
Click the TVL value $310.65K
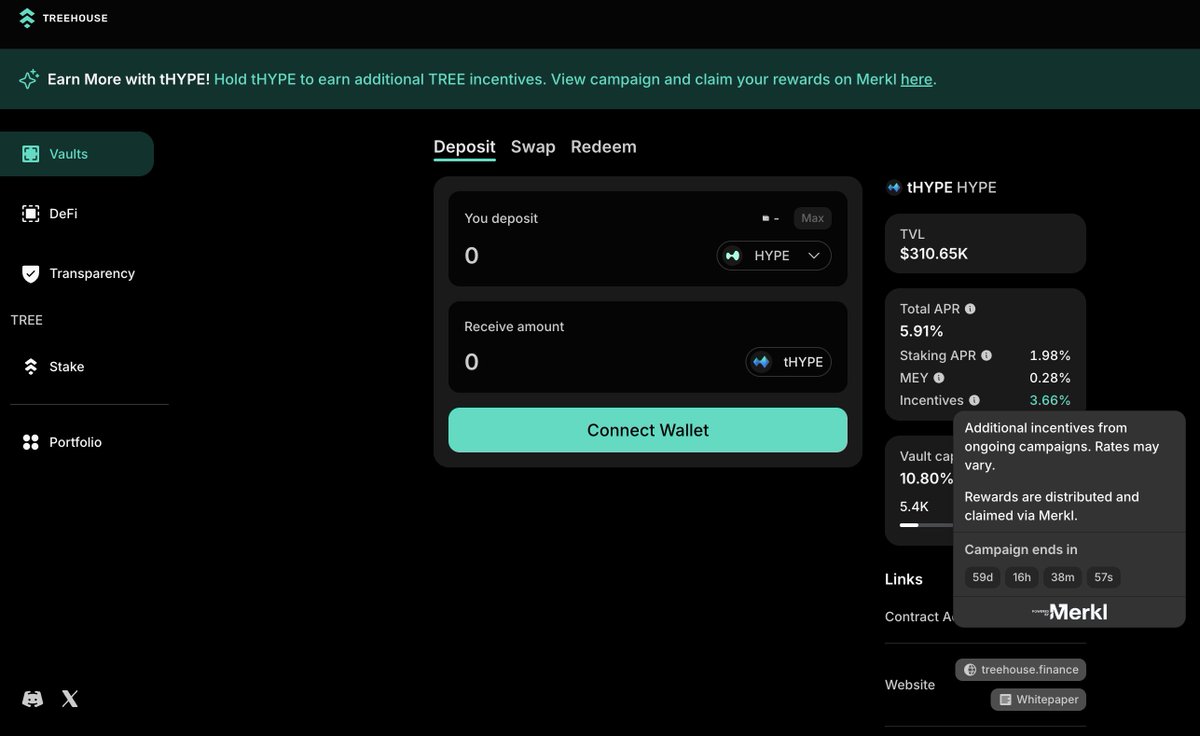[934, 254]
